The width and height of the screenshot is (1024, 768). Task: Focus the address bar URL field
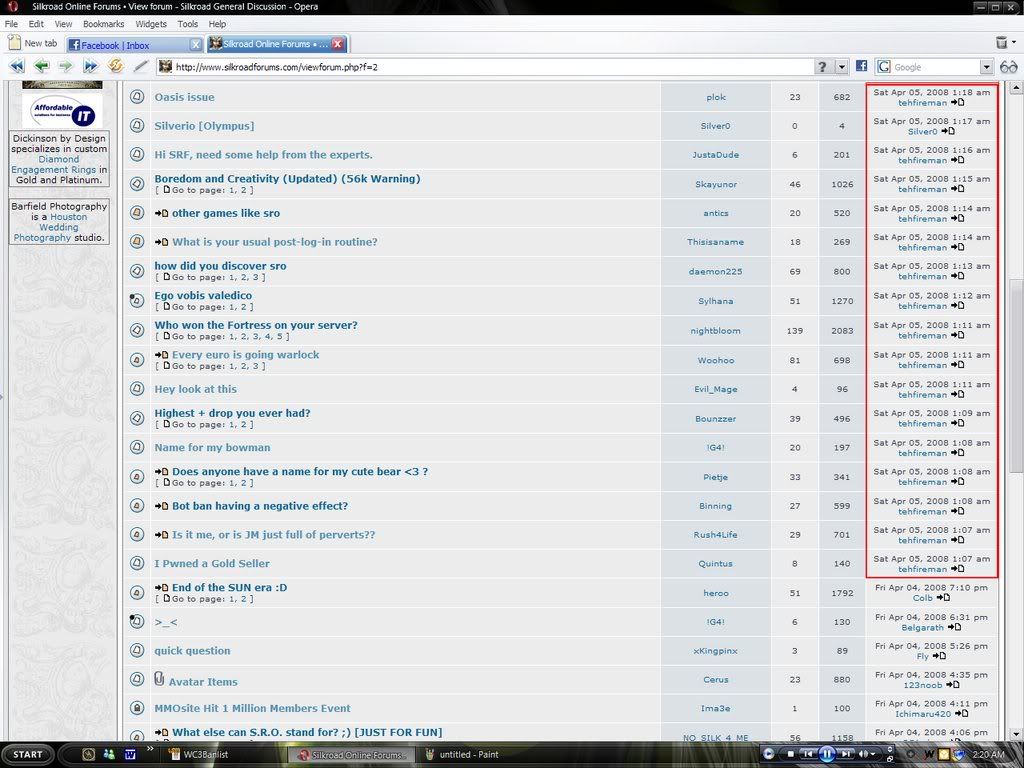click(x=486, y=67)
